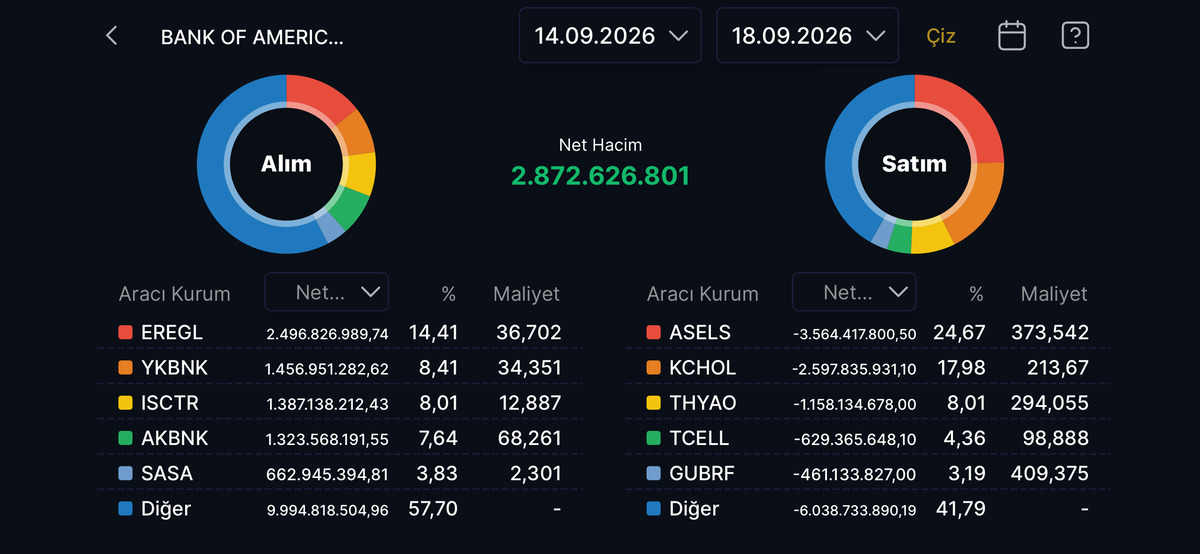Select the green AKBNK color swatch
Screen dimensions: 1200x554
tap(125, 438)
